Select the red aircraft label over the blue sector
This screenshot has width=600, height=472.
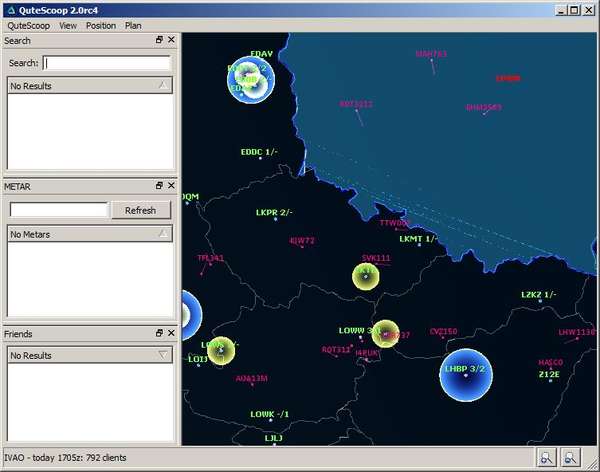tap(508, 78)
